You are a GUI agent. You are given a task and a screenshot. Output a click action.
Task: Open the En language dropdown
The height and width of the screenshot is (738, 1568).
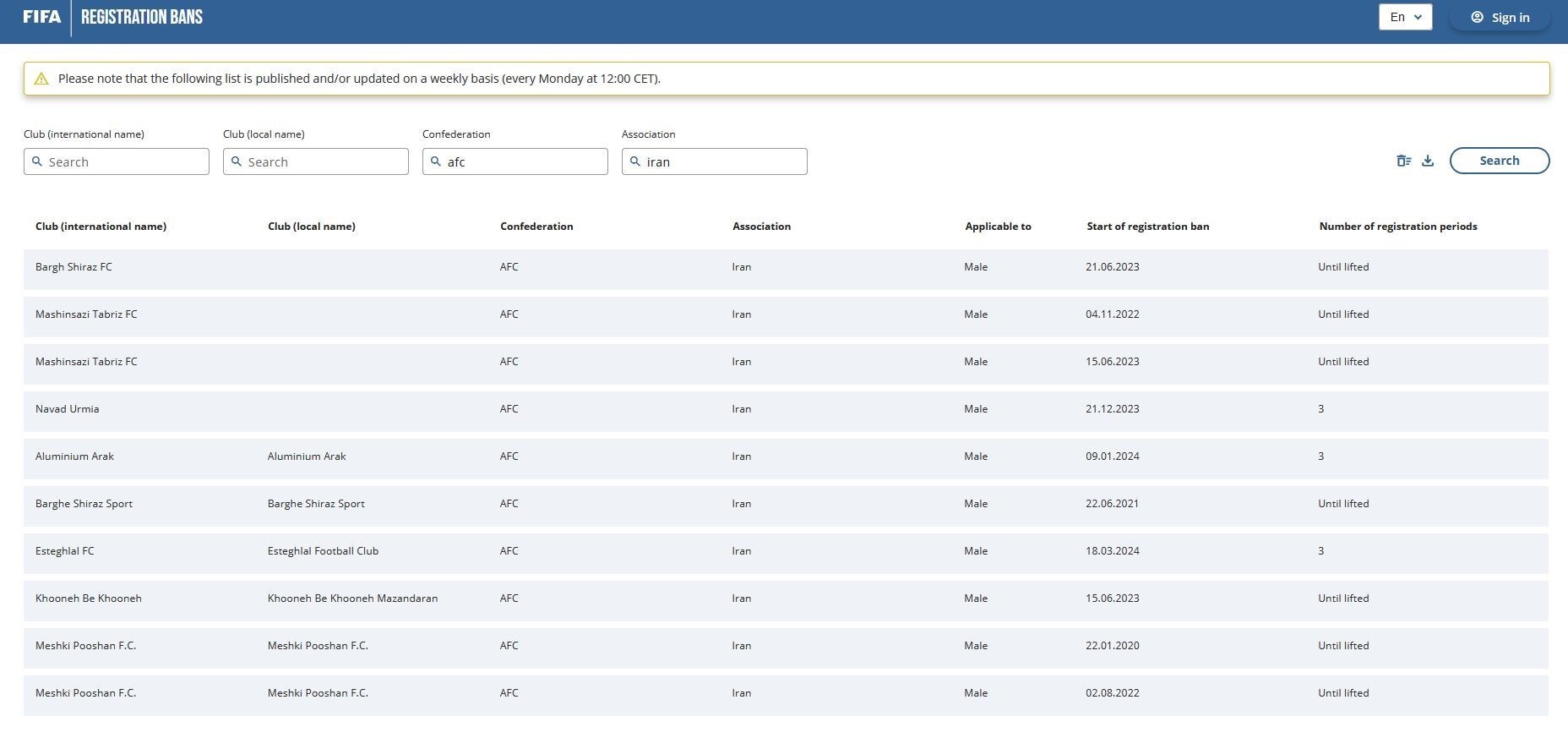tap(1405, 17)
